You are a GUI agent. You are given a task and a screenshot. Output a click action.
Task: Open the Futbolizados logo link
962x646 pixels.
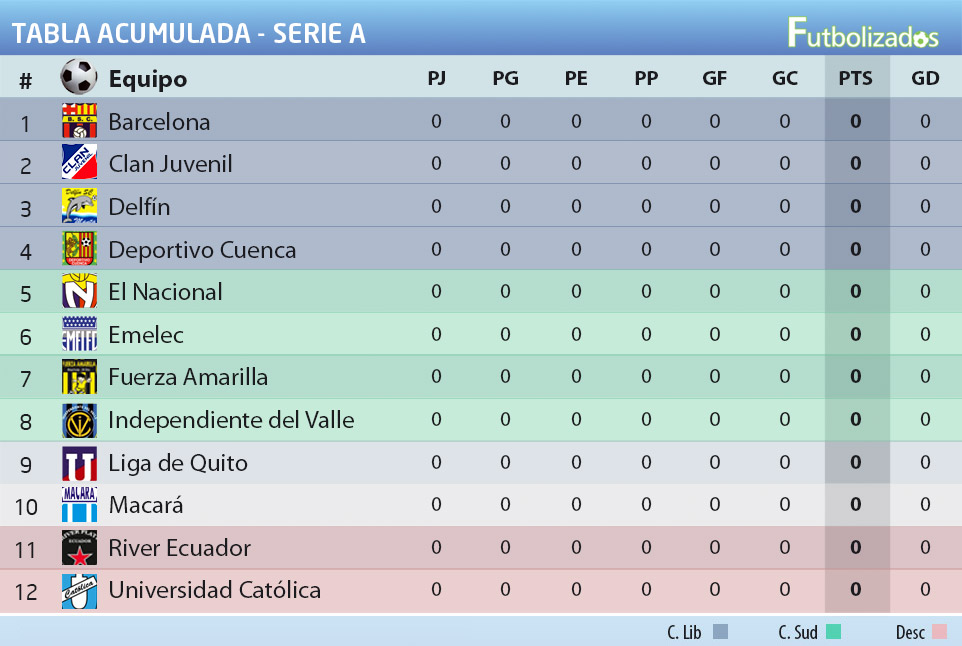[863, 33]
